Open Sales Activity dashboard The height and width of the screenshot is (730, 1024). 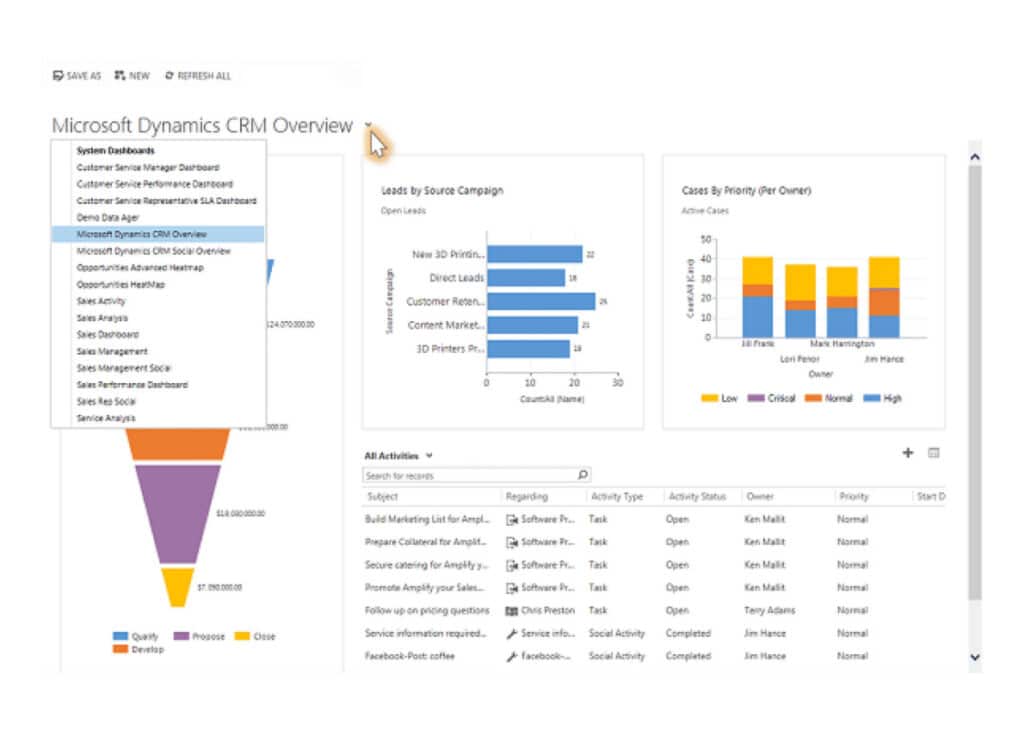tap(101, 301)
